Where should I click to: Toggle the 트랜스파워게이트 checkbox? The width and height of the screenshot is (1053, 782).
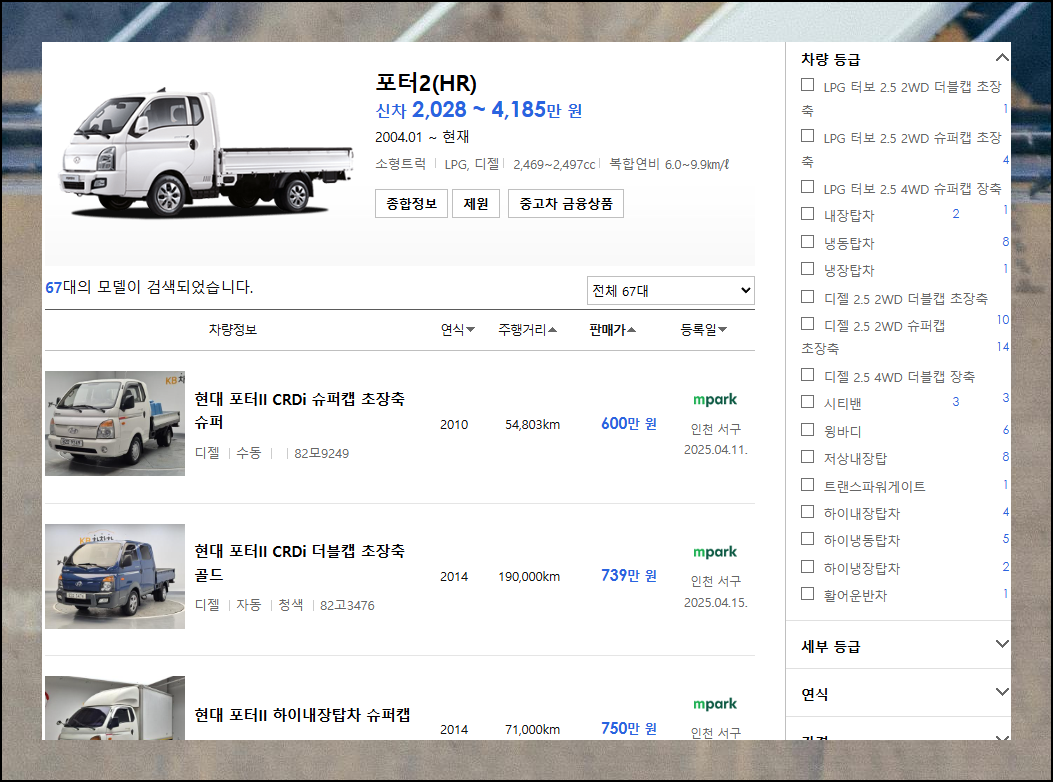tap(808, 485)
